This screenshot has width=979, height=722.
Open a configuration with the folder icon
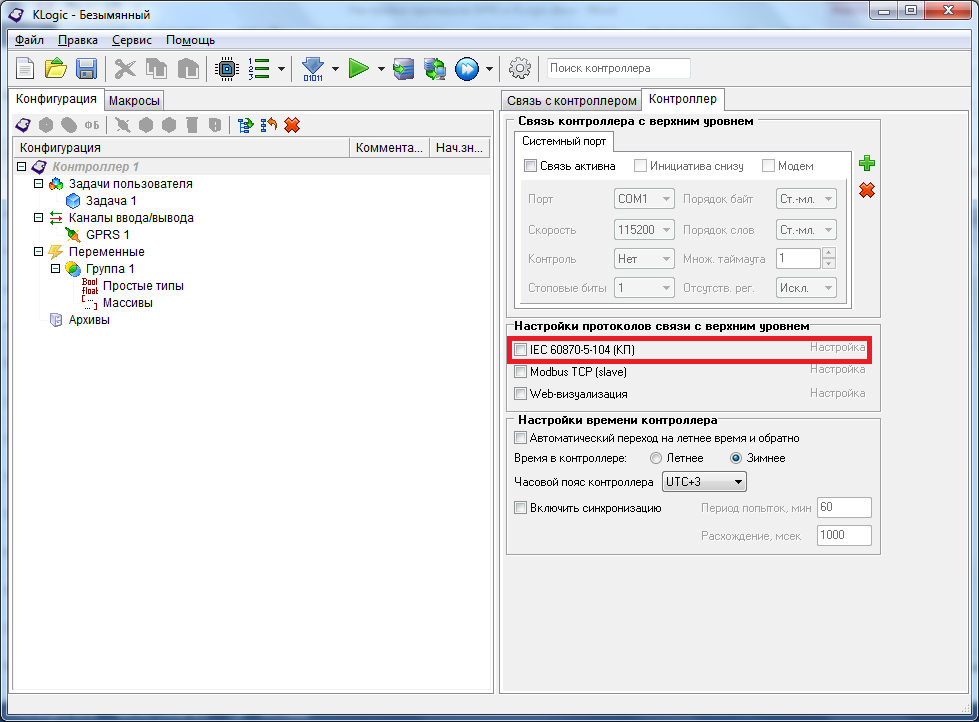[x=56, y=69]
